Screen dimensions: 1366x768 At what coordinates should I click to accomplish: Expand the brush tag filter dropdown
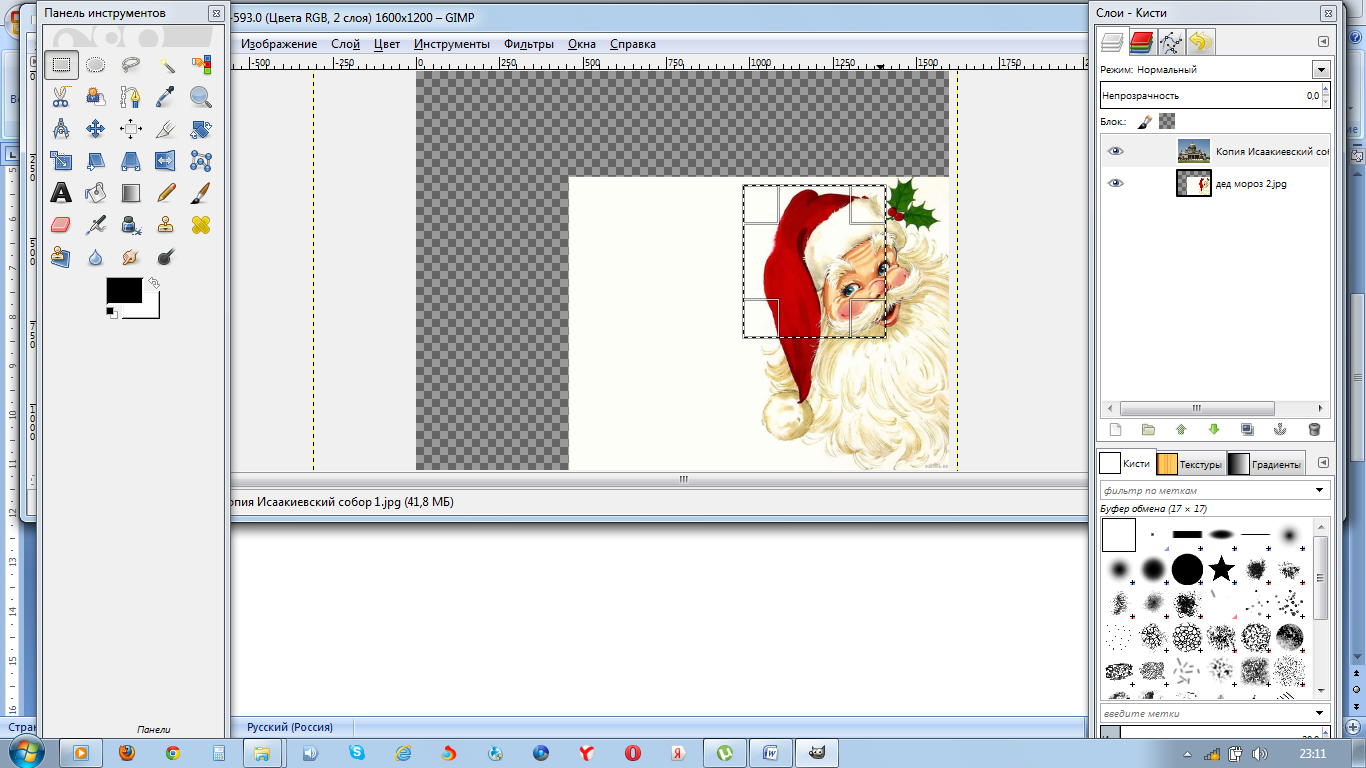[x=1320, y=490]
